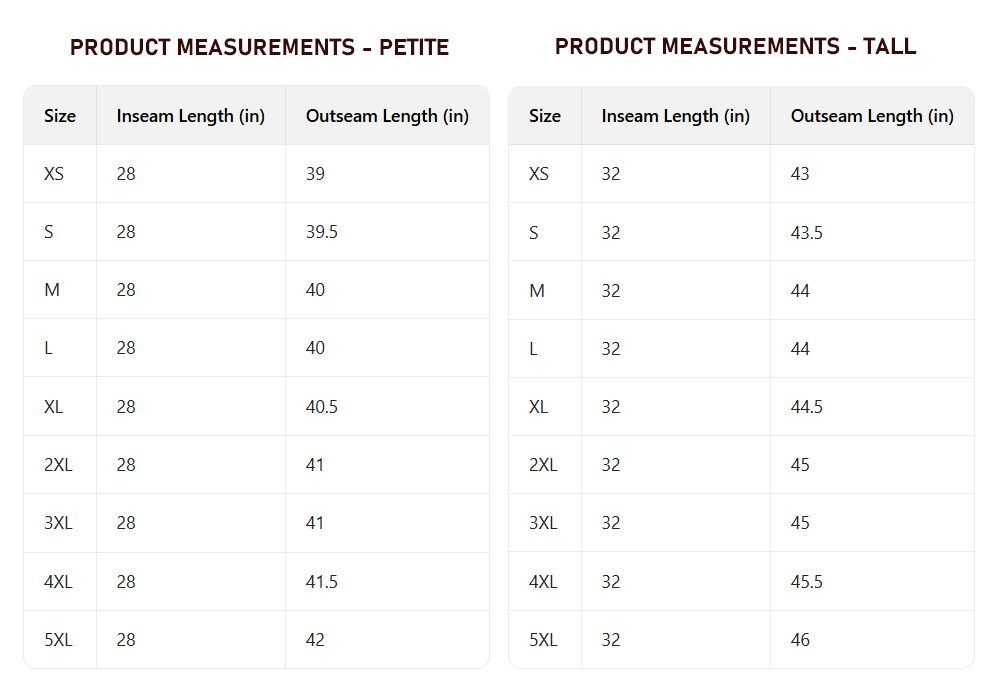Viewport: 1000px width, 700px height.
Task: Select Inseam Length header in Petite table
Action: pos(191,116)
